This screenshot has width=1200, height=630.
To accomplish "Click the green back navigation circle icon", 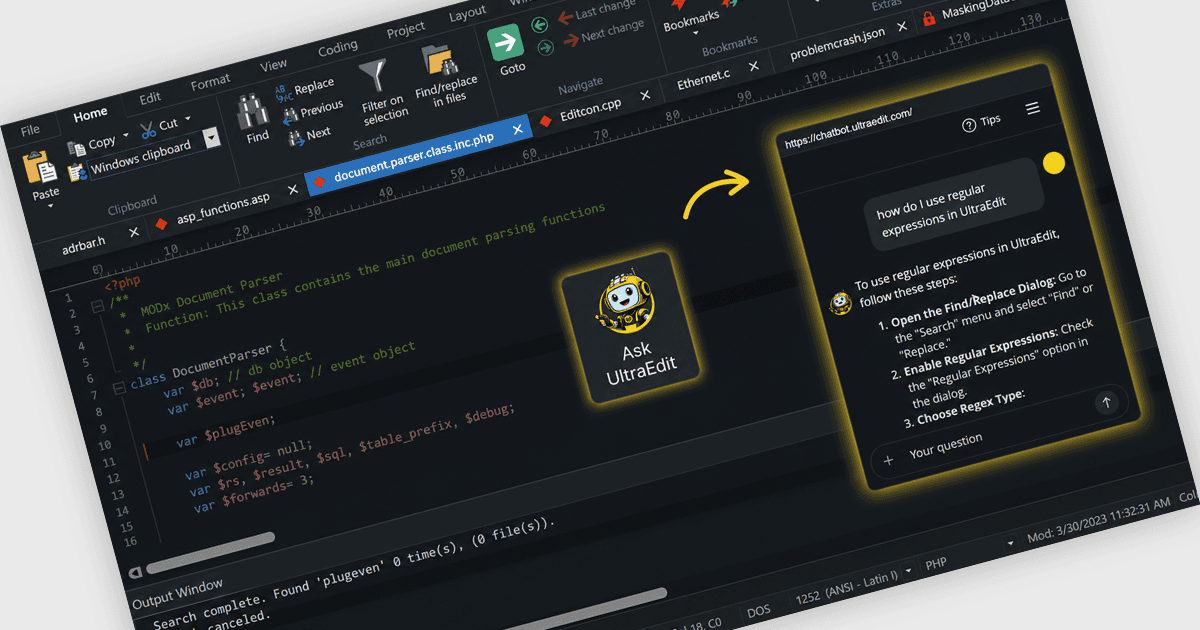I will [541, 25].
